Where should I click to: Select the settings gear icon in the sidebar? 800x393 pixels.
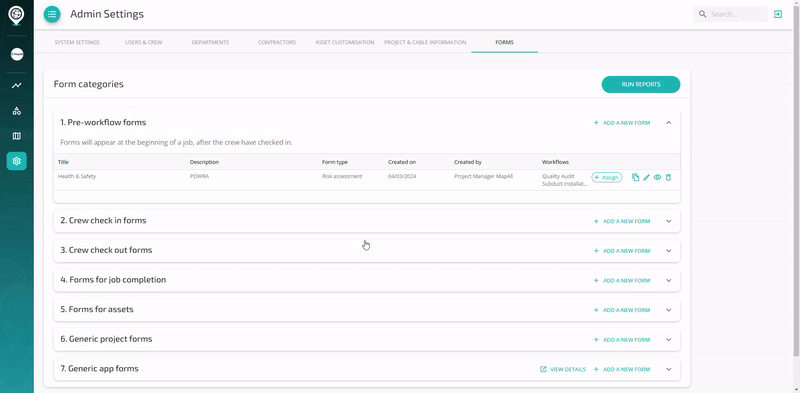(17, 161)
